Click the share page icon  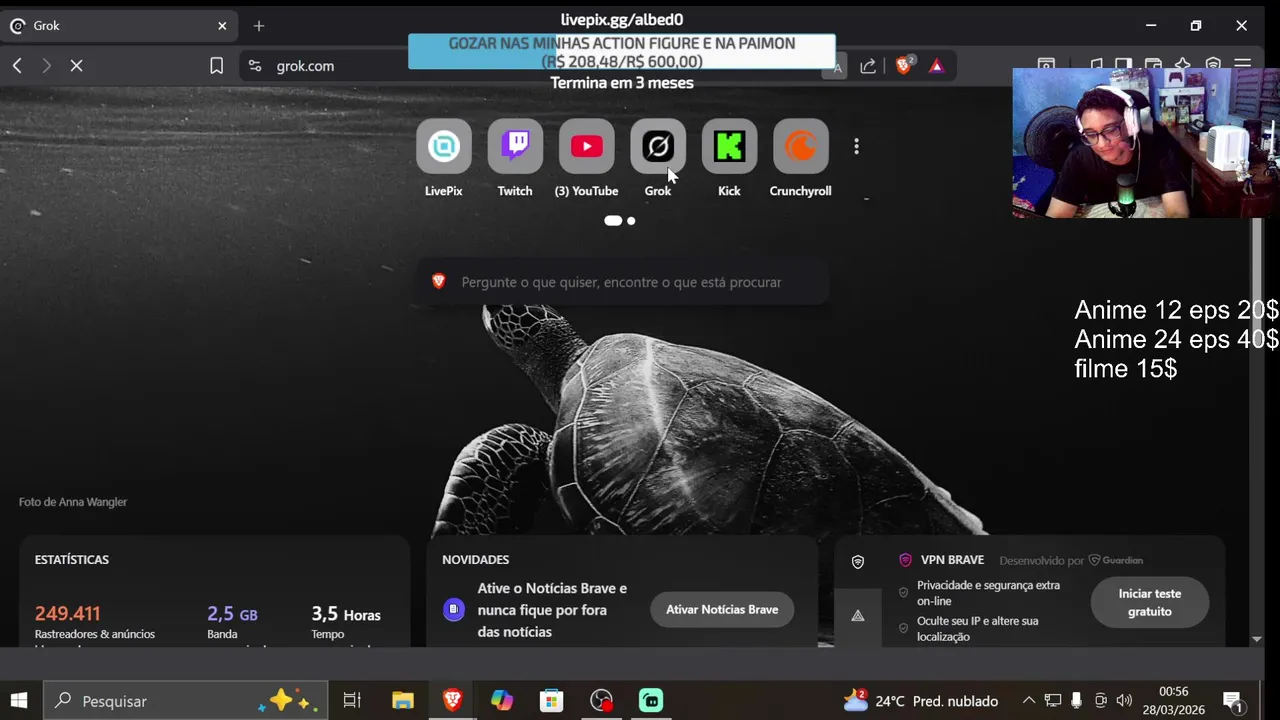868,66
